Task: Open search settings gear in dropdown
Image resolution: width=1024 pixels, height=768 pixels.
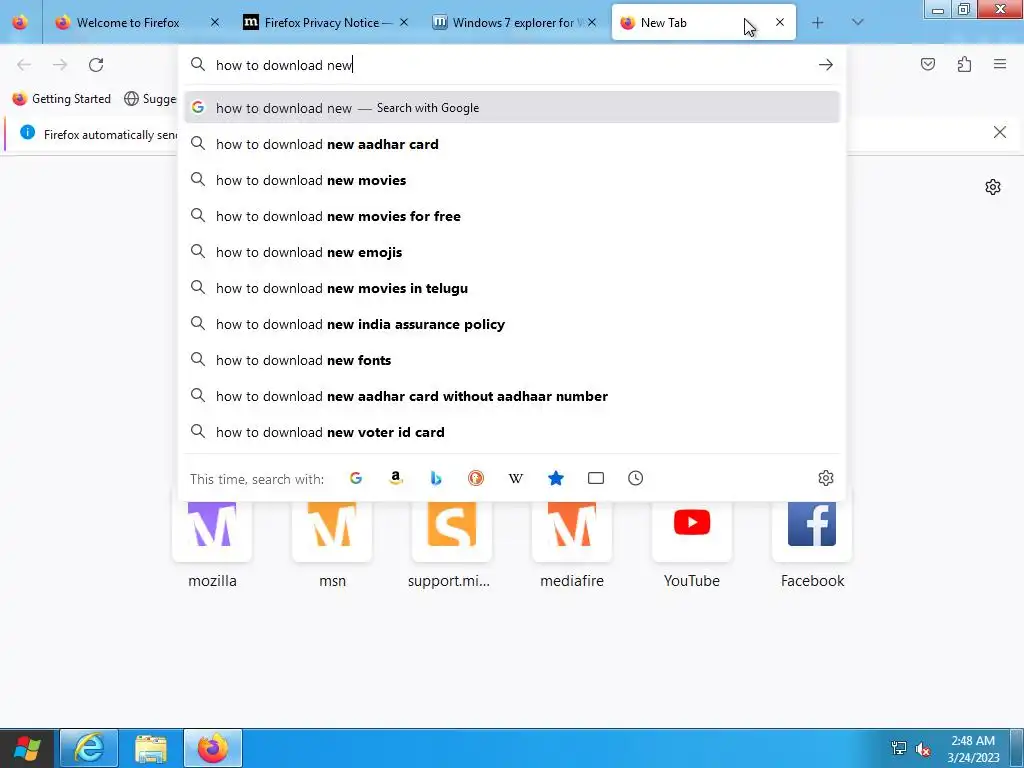Action: point(825,478)
